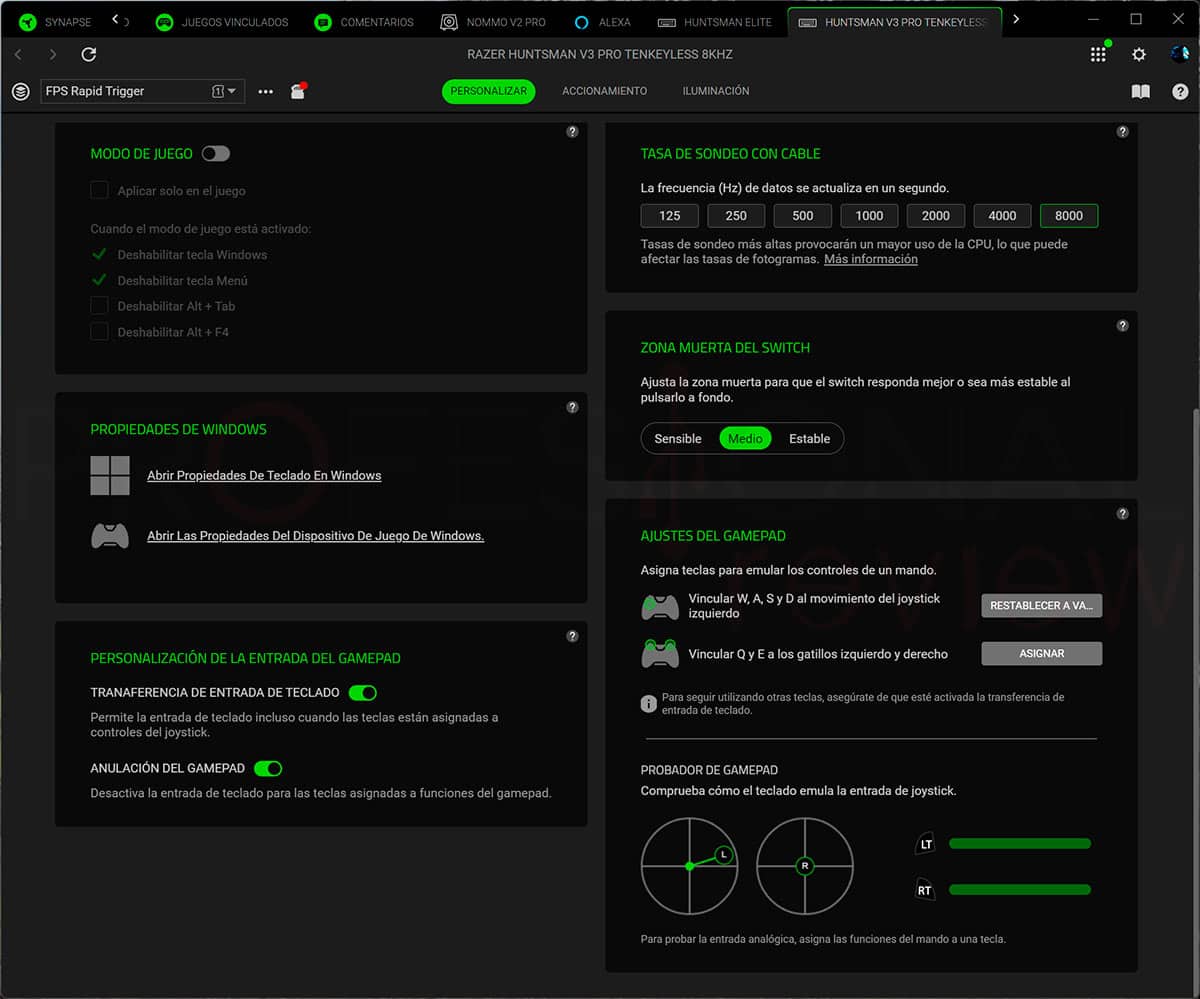
Task: Open the Más información link
Action: point(870,259)
